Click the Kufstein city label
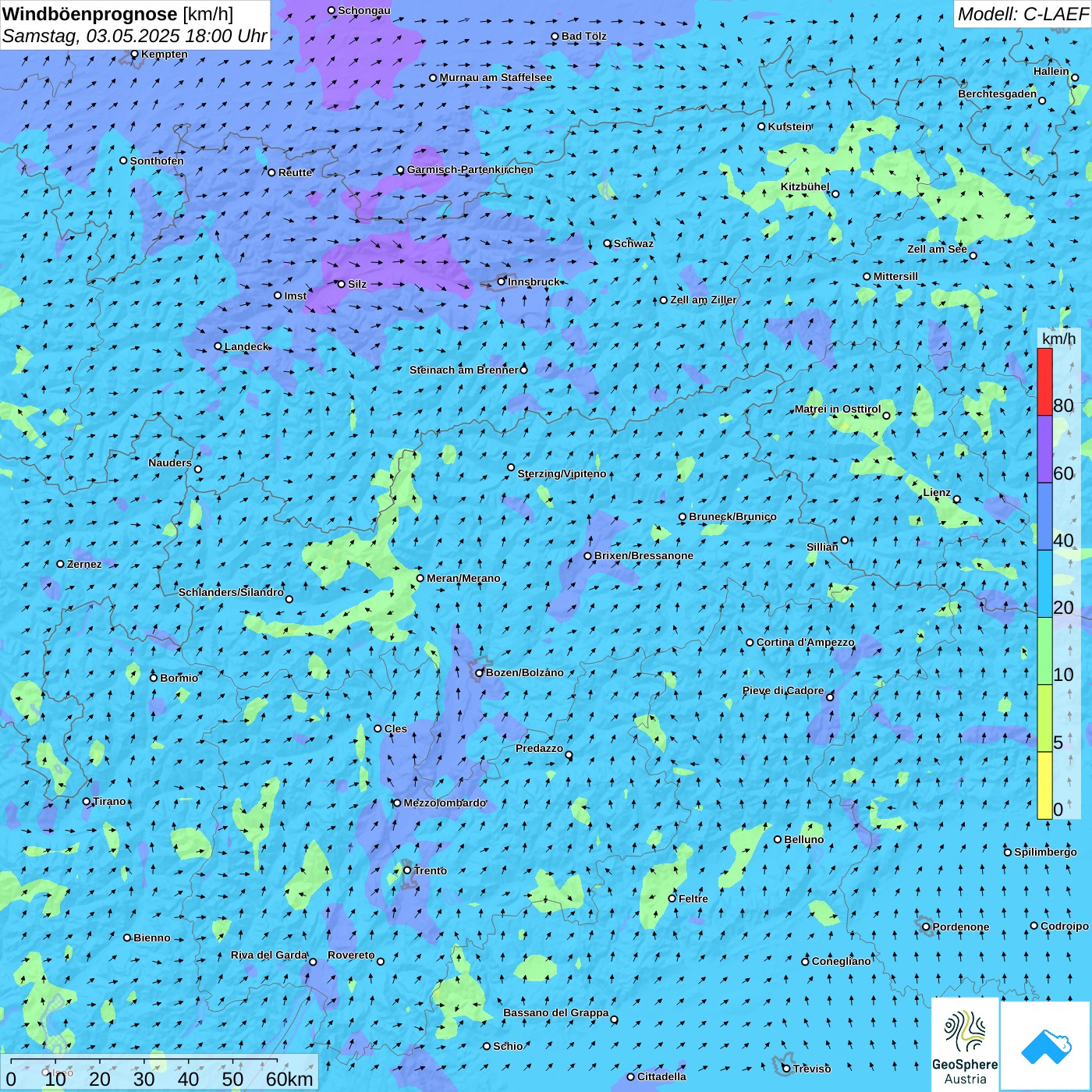The image size is (1092, 1092). pyautogui.click(x=790, y=126)
